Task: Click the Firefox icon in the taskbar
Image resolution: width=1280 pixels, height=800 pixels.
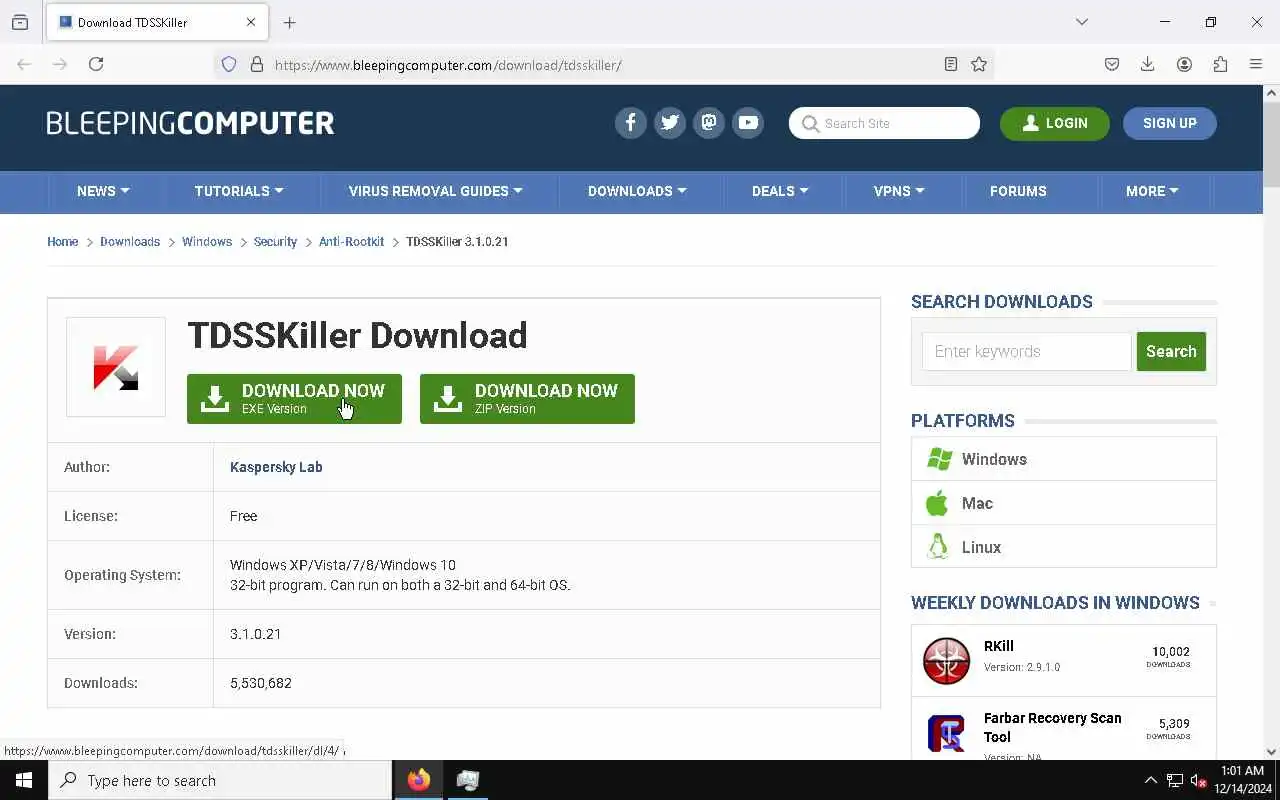Action: pos(419,780)
